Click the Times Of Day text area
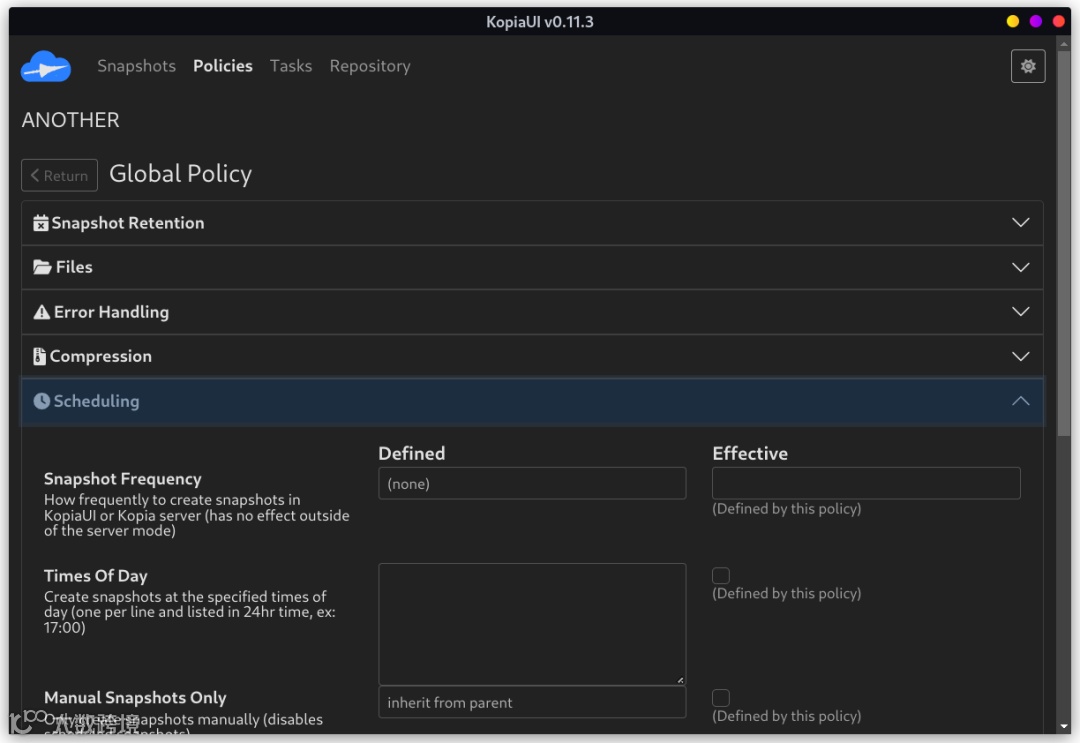1080x743 pixels. click(x=532, y=624)
